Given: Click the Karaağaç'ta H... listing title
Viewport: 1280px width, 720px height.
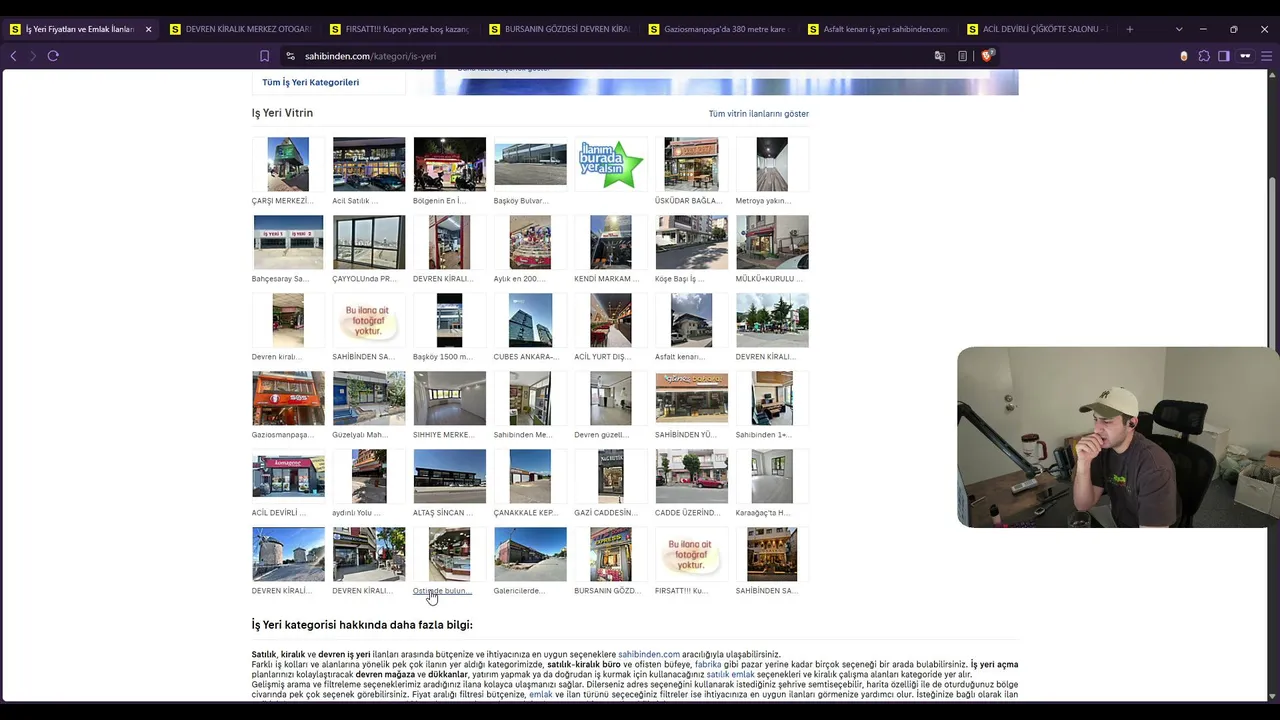Looking at the screenshot, I should pos(763,513).
